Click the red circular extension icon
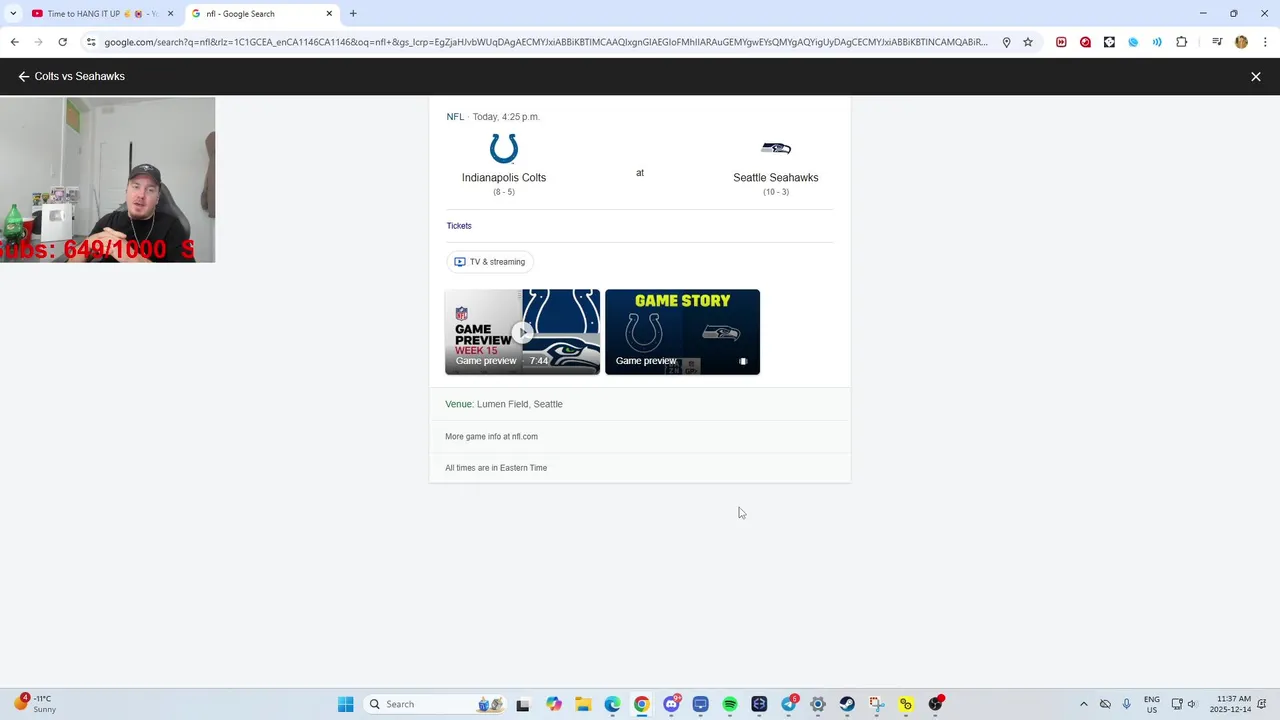Viewport: 1280px width, 720px height. coord(1085,42)
